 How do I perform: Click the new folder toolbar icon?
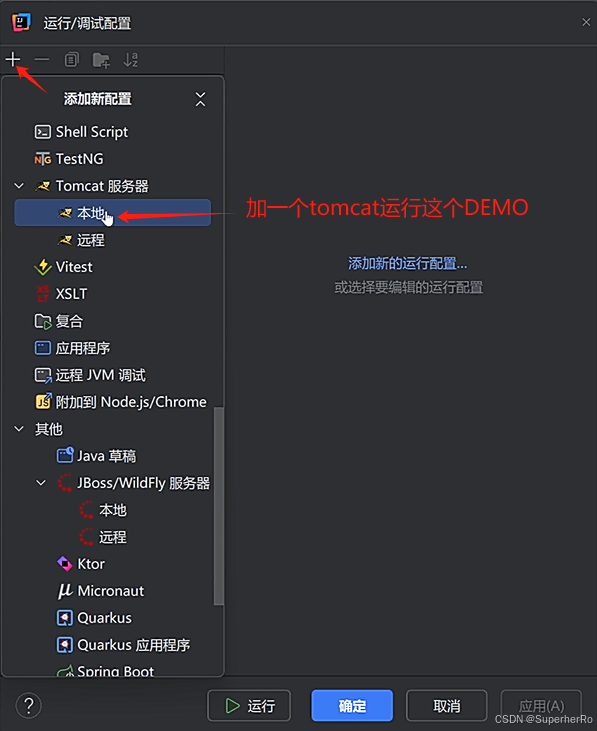101,60
